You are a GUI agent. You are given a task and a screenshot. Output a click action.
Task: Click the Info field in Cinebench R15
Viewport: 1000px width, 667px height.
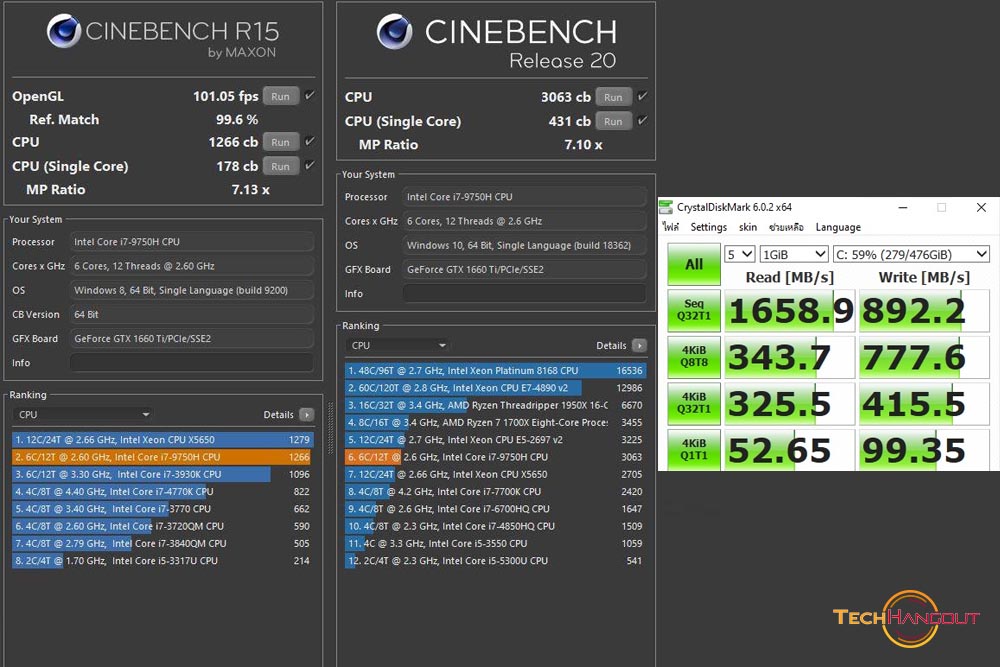[x=191, y=363]
